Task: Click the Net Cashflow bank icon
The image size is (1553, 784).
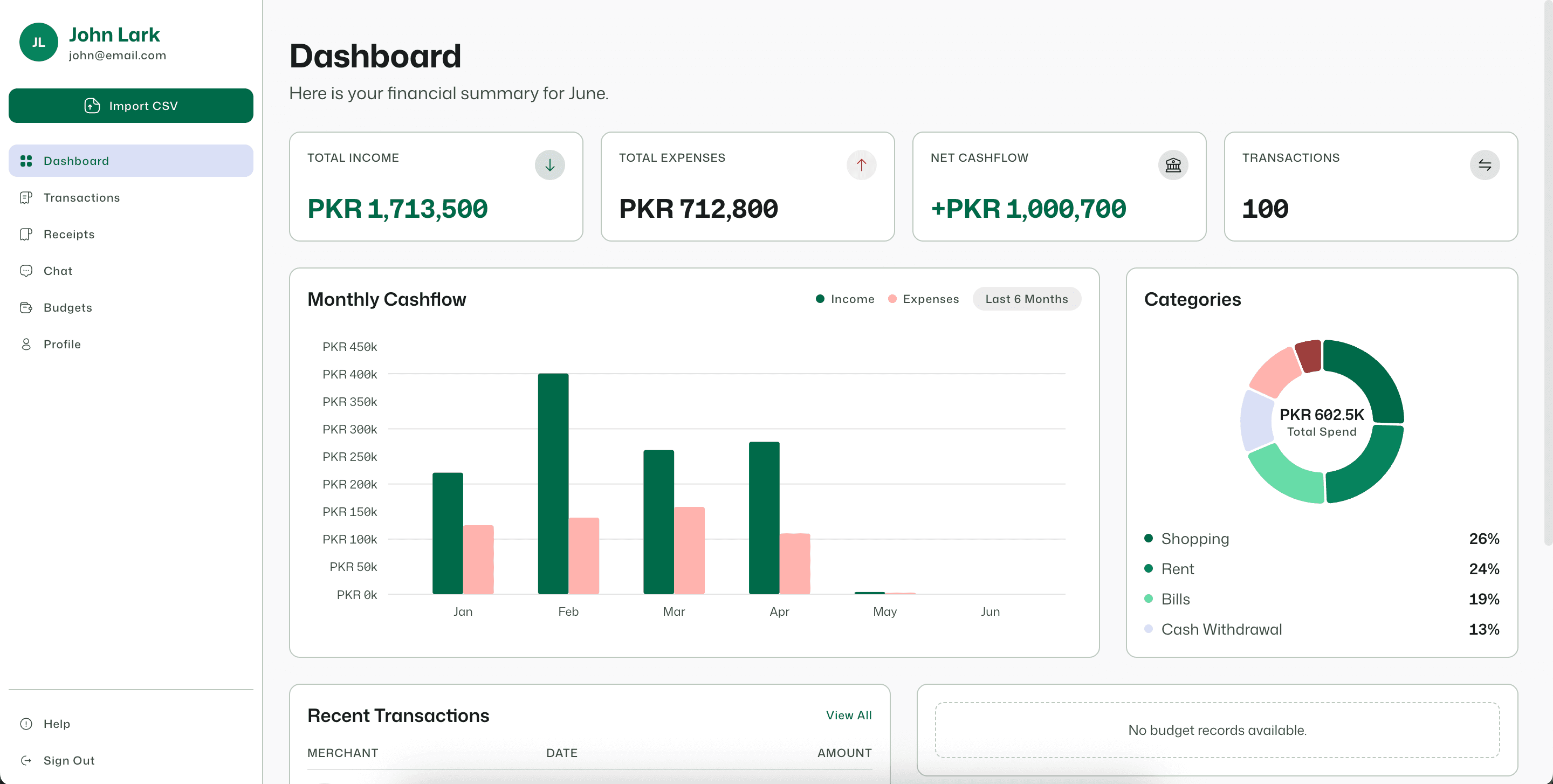Action: pyautogui.click(x=1173, y=165)
